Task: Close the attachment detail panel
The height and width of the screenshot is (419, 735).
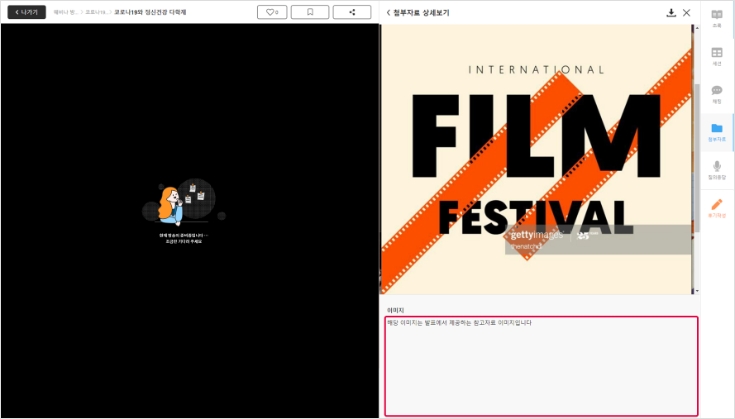Action: [687, 12]
